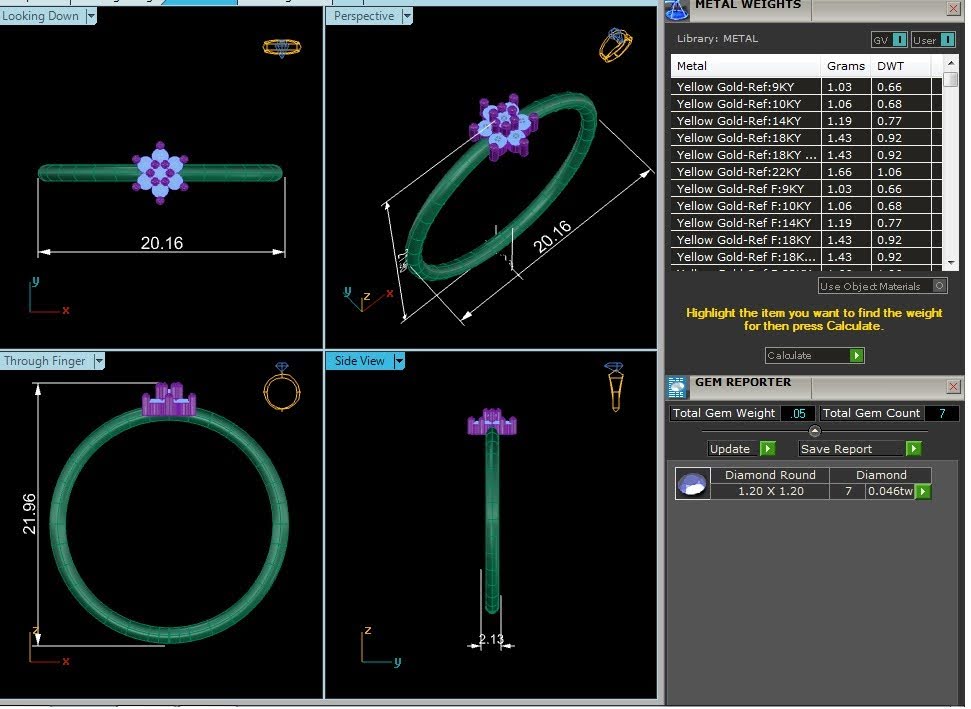Close the Metal Weights panel
This screenshot has height=709, width=971.
[953, 8]
